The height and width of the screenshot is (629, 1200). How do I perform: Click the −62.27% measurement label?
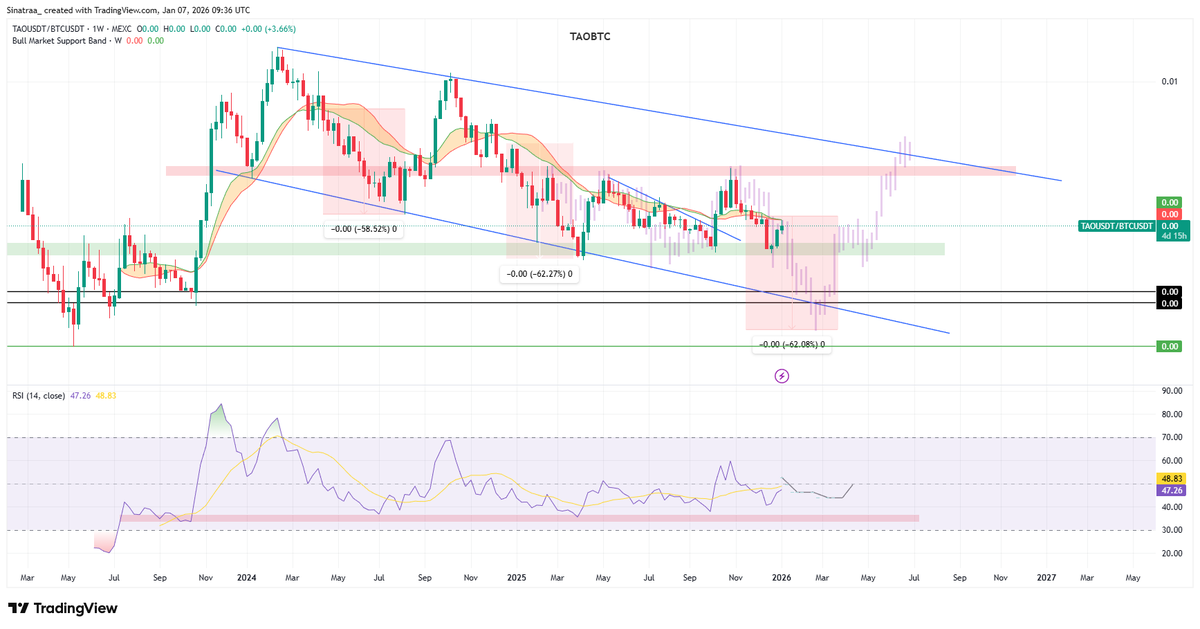[538, 273]
